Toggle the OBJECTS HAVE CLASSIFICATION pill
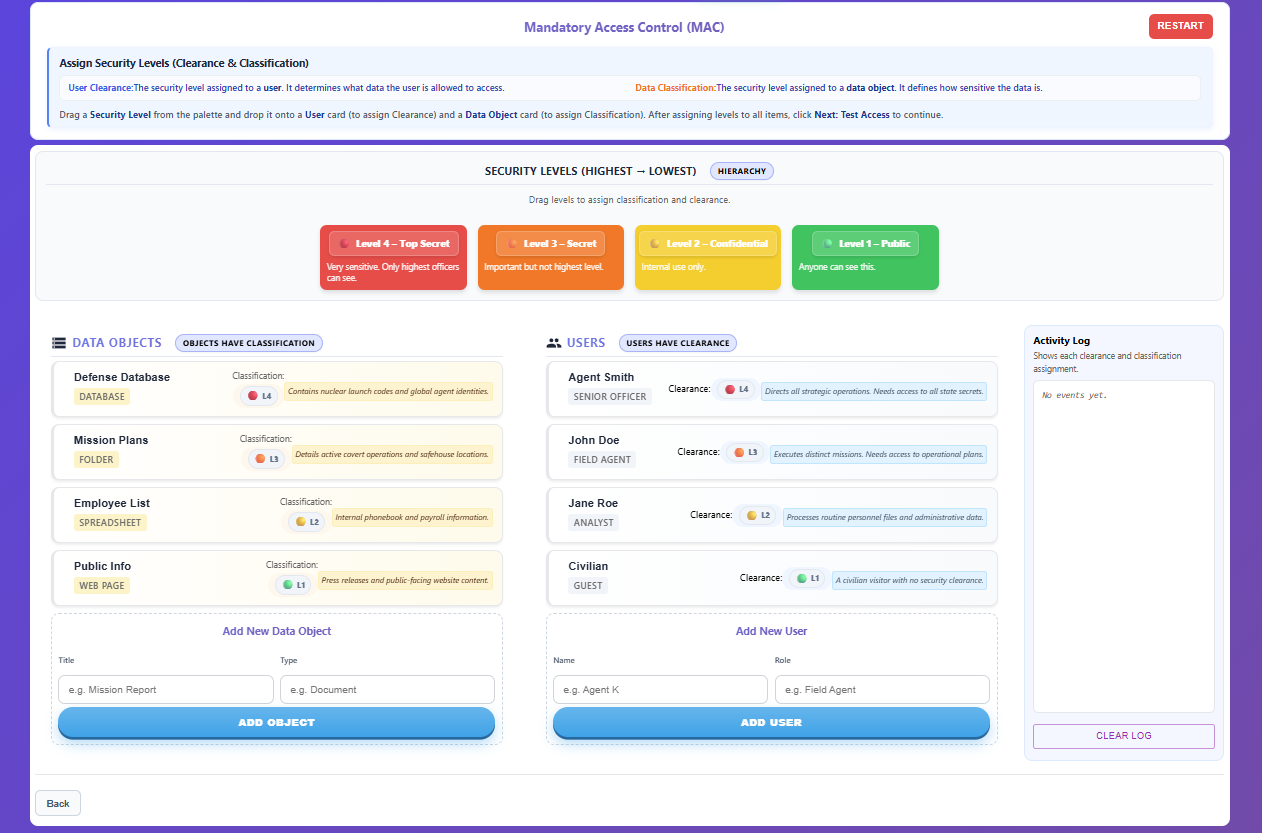Screen dimensions: 1262x833 pyautogui.click(x=248, y=342)
